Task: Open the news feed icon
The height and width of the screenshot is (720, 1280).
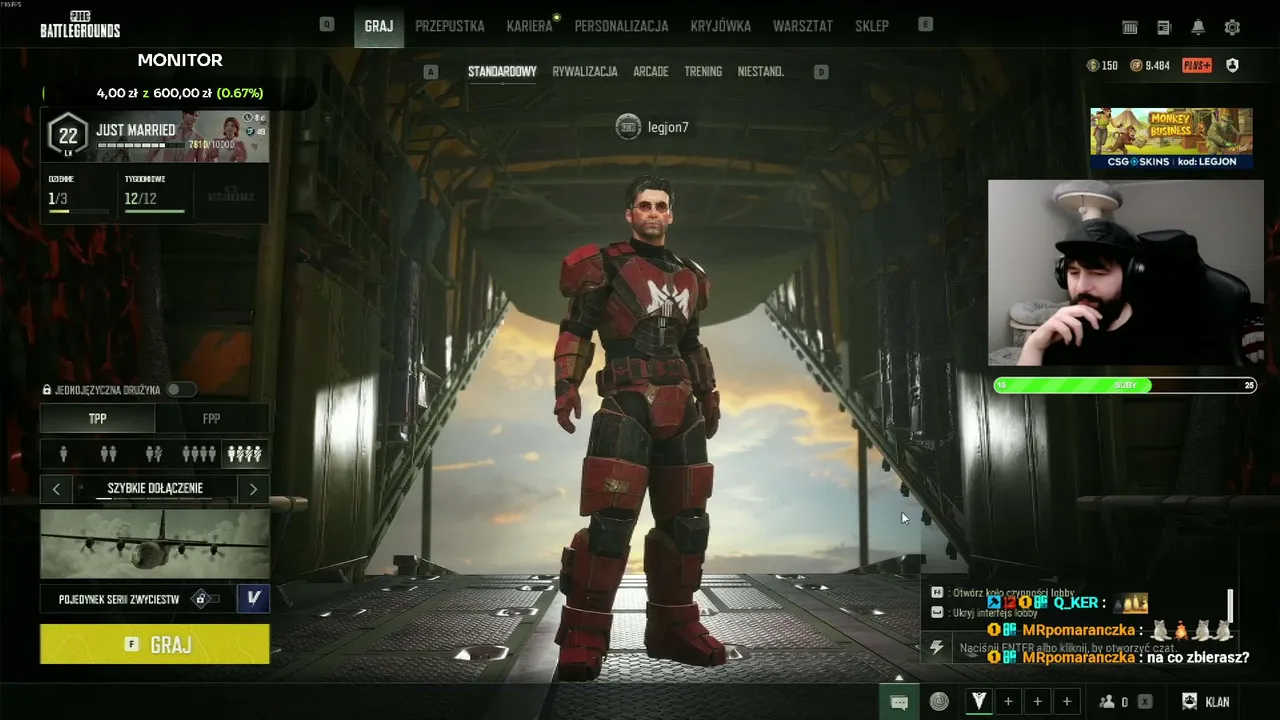Action: click(x=1164, y=27)
